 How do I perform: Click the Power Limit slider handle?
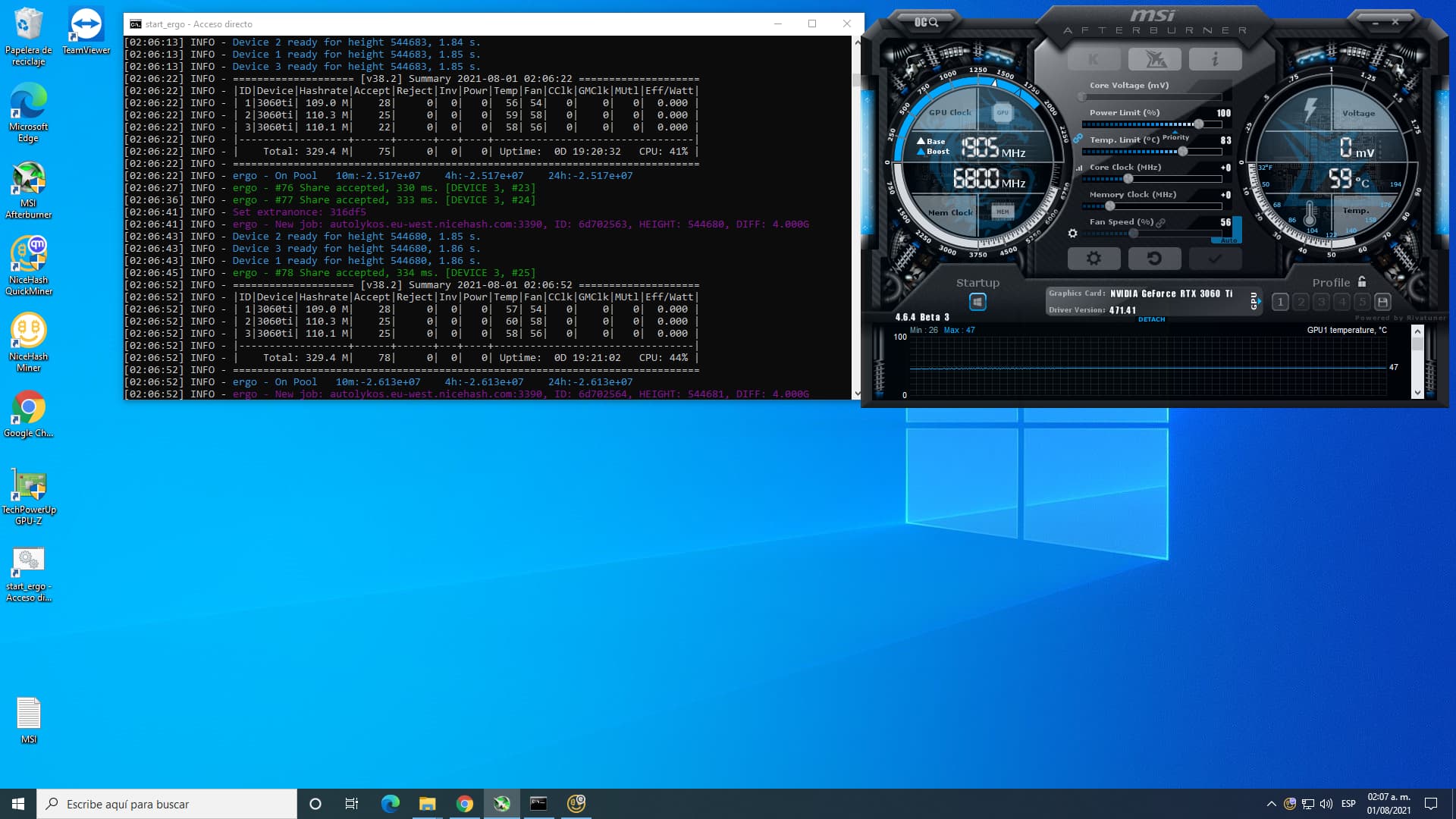tap(1199, 124)
